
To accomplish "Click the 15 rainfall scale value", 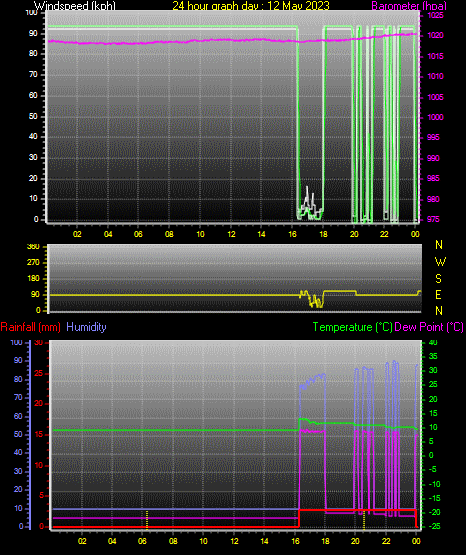I will (x=39, y=434).
